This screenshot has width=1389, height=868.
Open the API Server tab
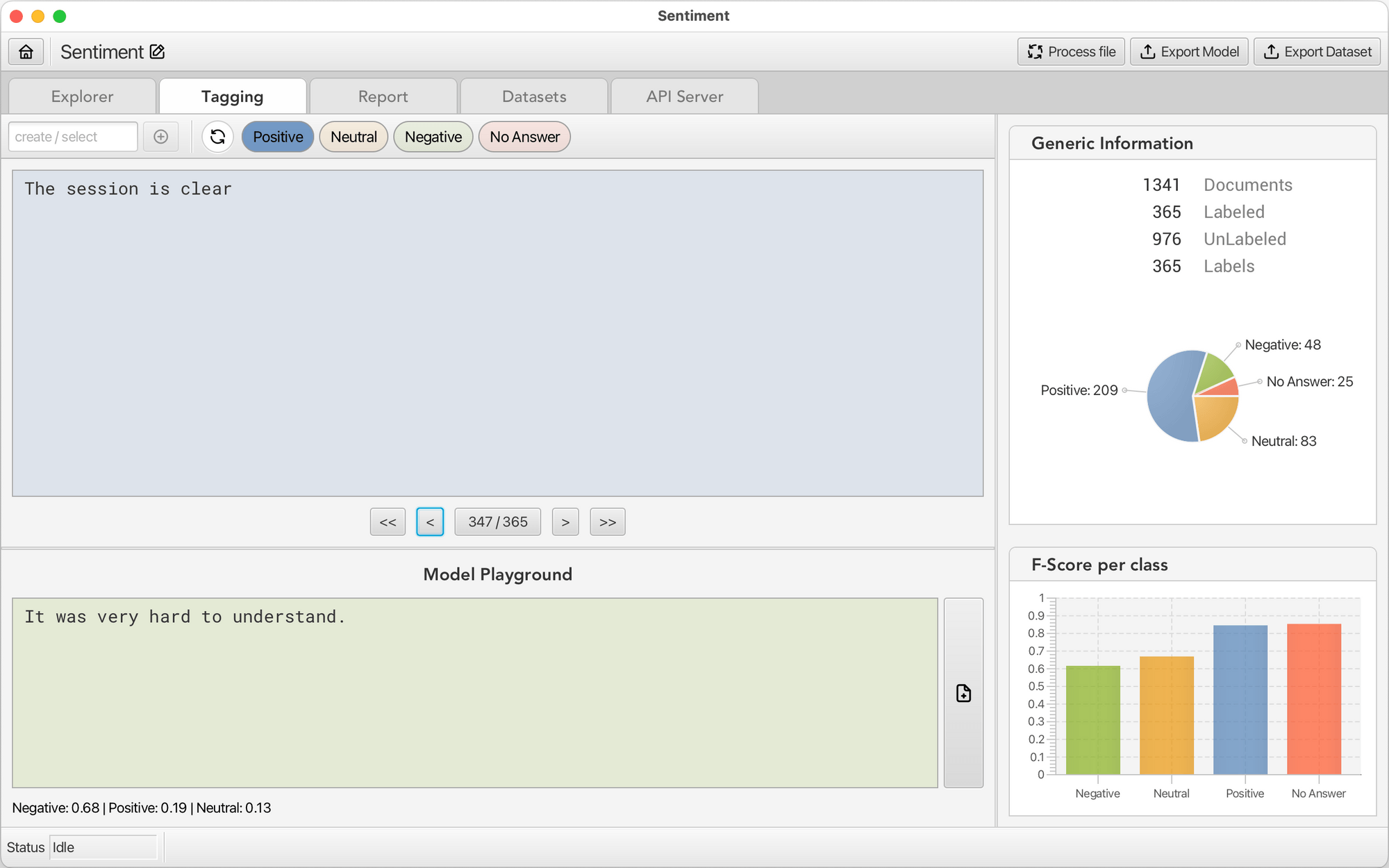(683, 96)
